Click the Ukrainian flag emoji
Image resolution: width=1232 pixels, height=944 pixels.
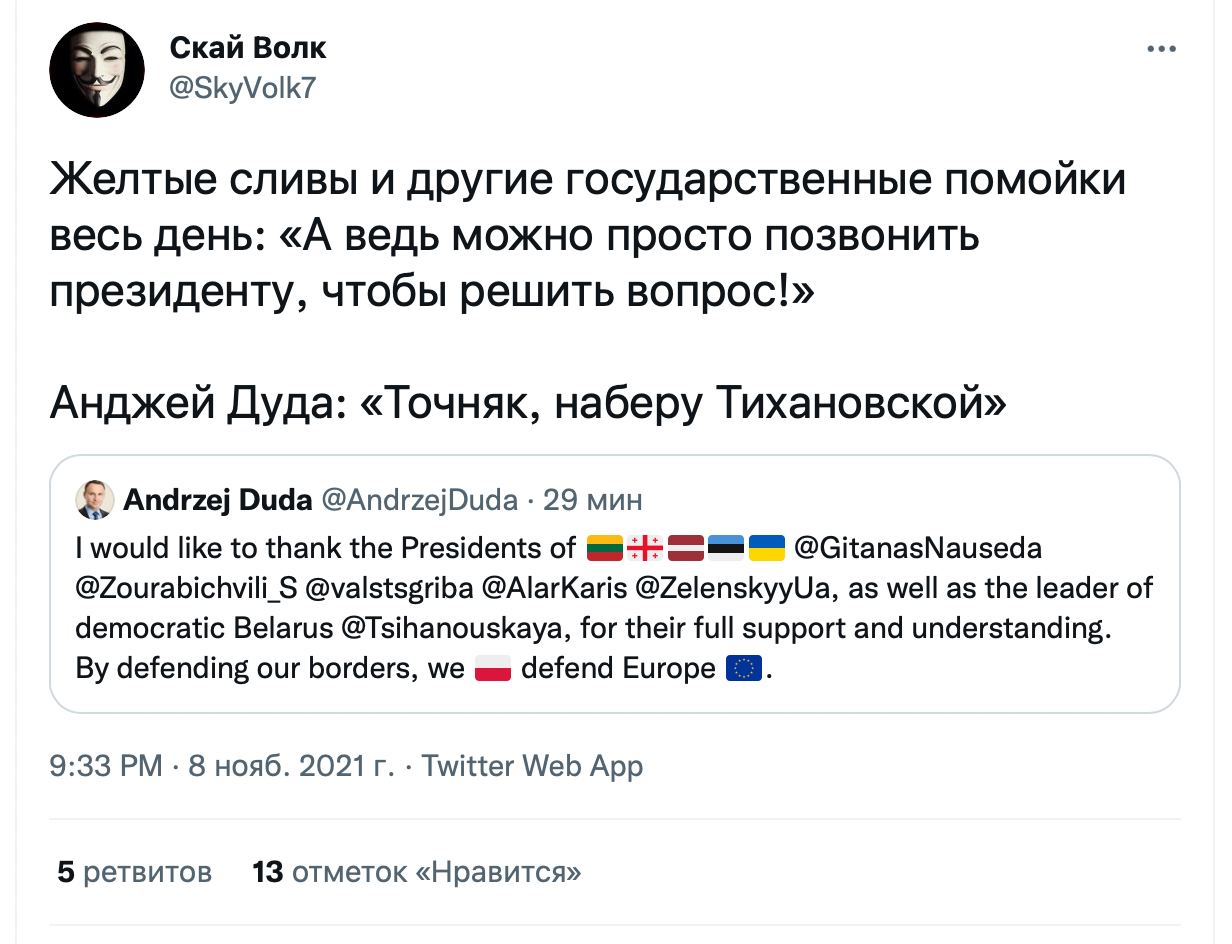(766, 548)
